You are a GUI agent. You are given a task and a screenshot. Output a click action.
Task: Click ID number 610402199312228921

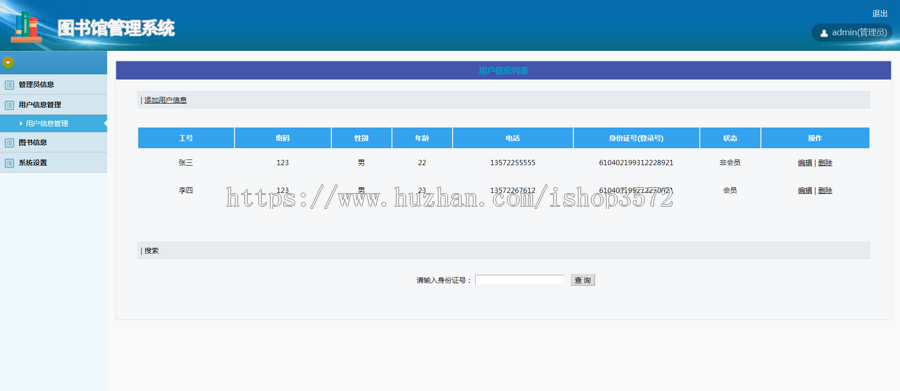(636, 163)
